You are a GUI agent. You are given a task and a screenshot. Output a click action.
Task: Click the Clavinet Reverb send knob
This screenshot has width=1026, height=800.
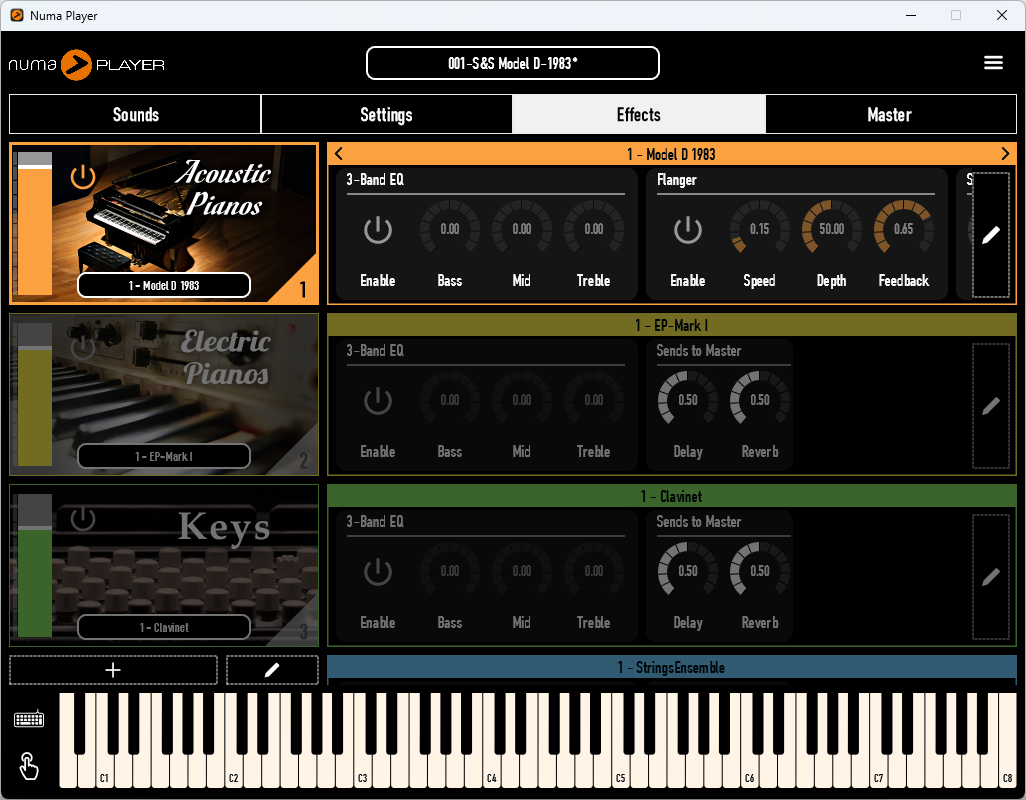coord(760,570)
